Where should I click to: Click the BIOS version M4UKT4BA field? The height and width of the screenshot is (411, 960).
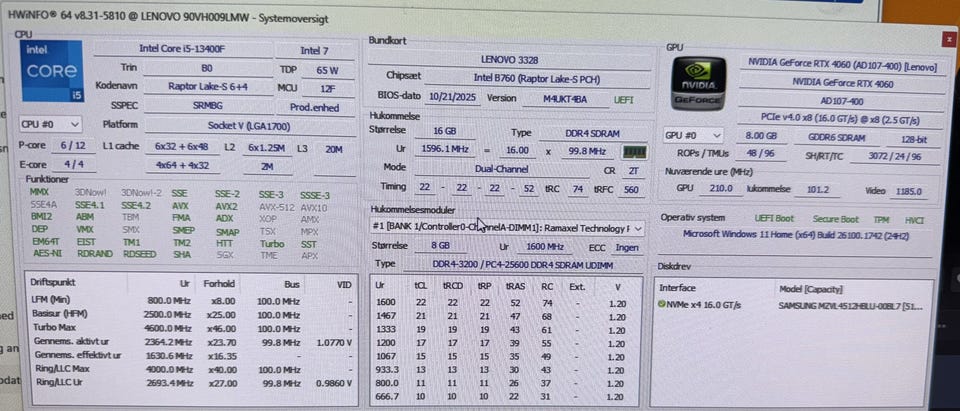pos(564,99)
